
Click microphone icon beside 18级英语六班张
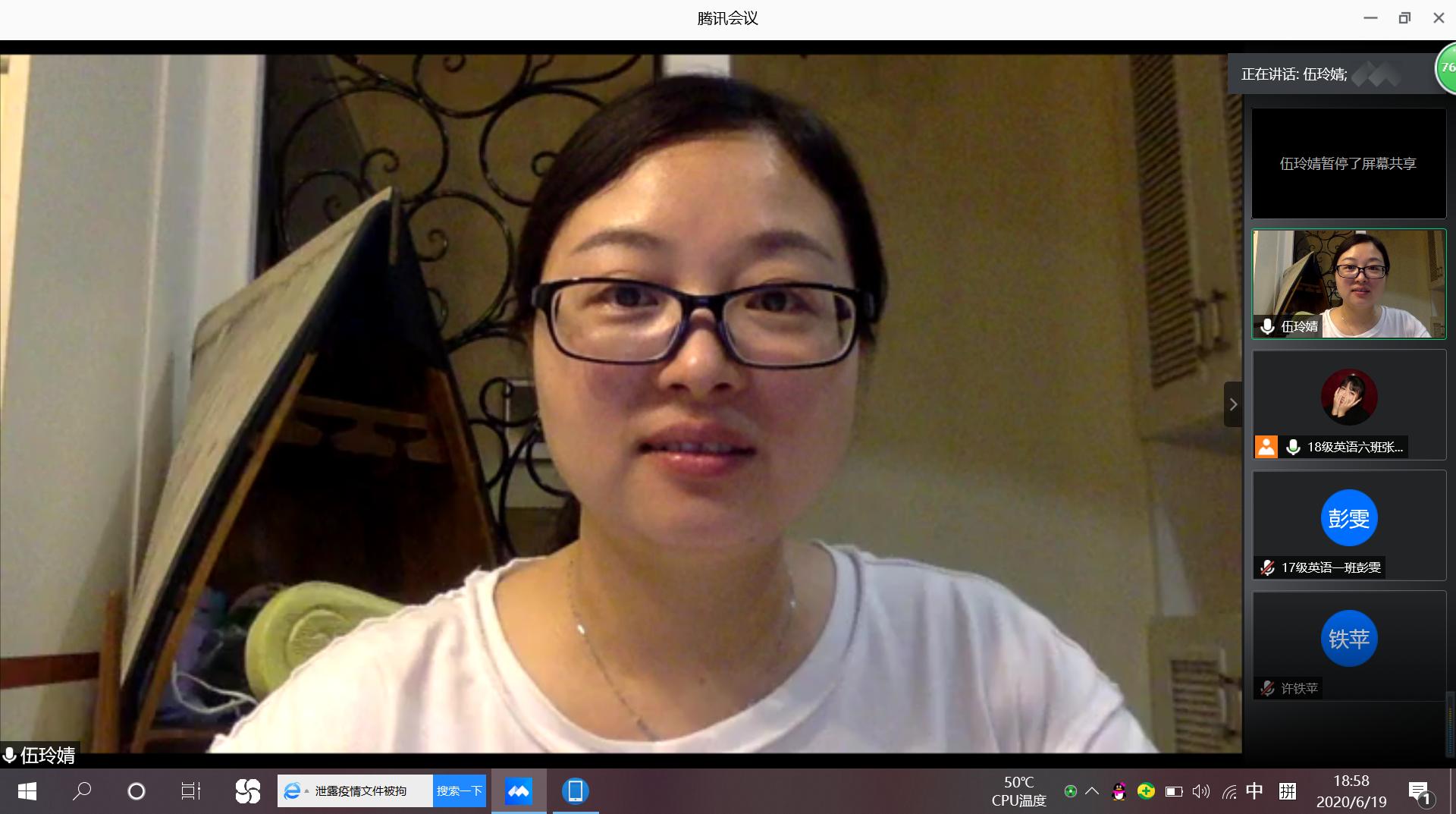1294,447
